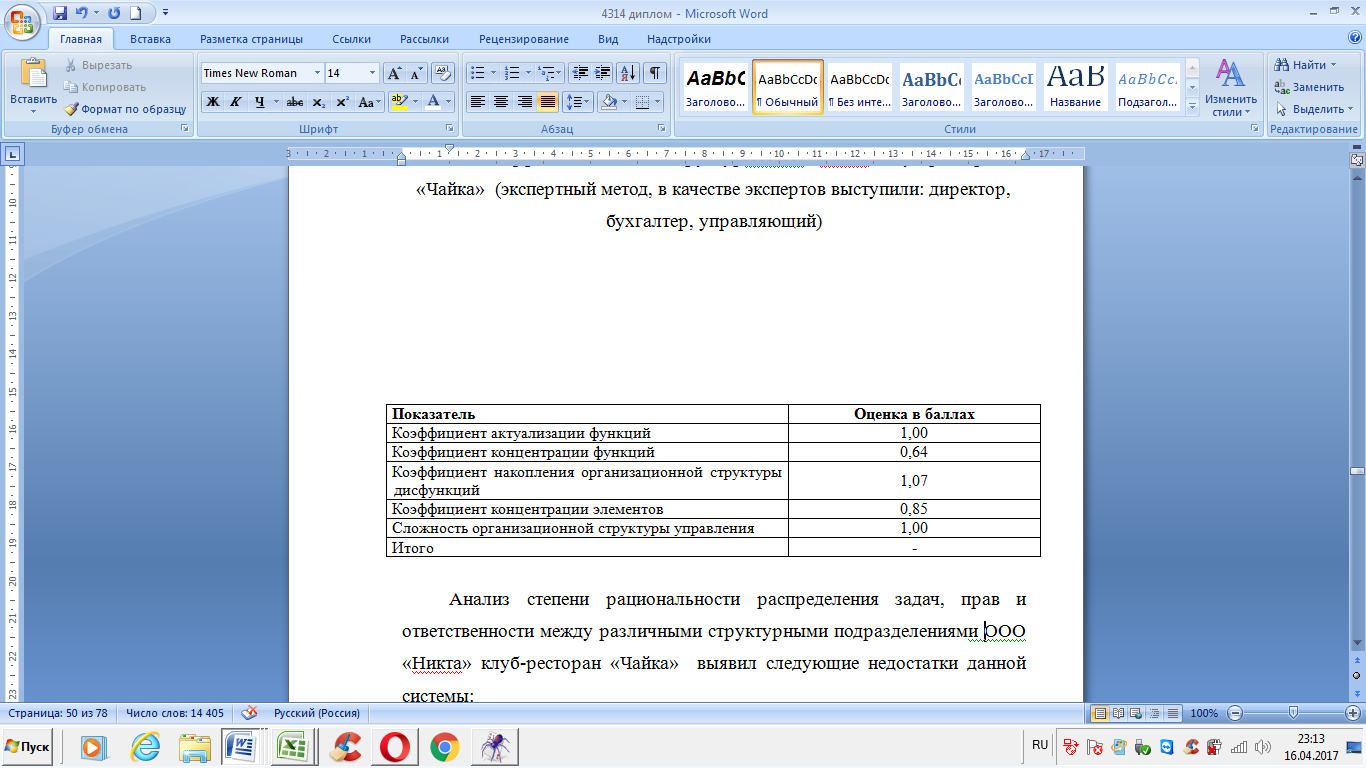The width and height of the screenshot is (1366, 768).
Task: Apply the Title style thumbnail
Action: click(1076, 86)
